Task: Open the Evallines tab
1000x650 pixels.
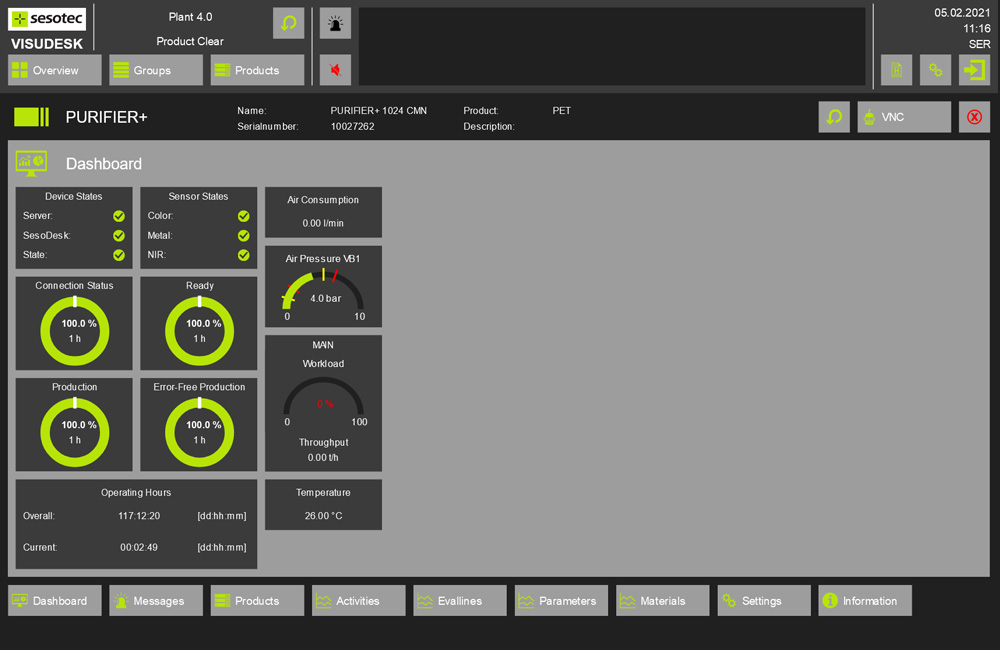Action: 460,600
